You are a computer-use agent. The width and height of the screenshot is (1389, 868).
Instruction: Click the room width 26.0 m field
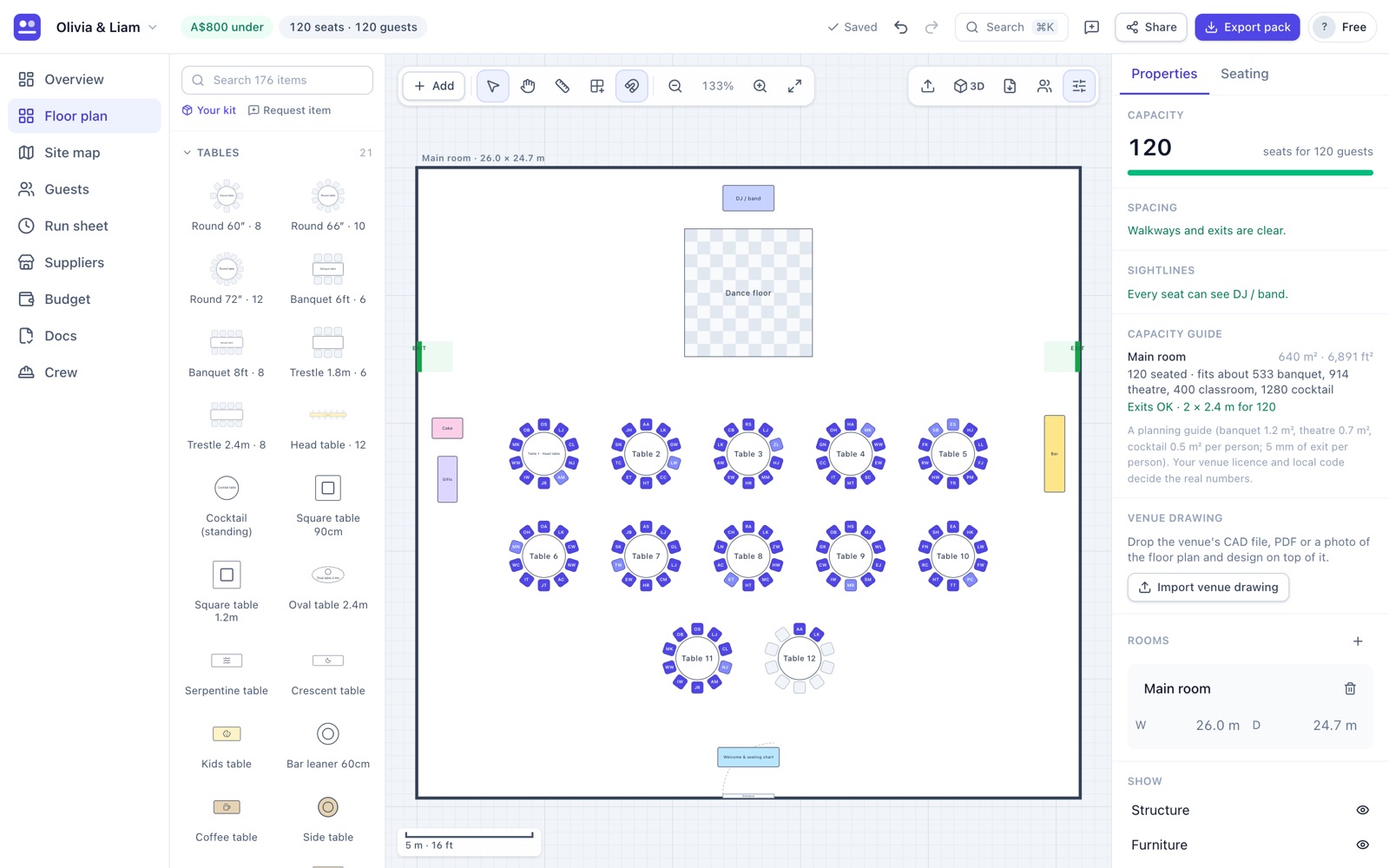[x=1188, y=726]
